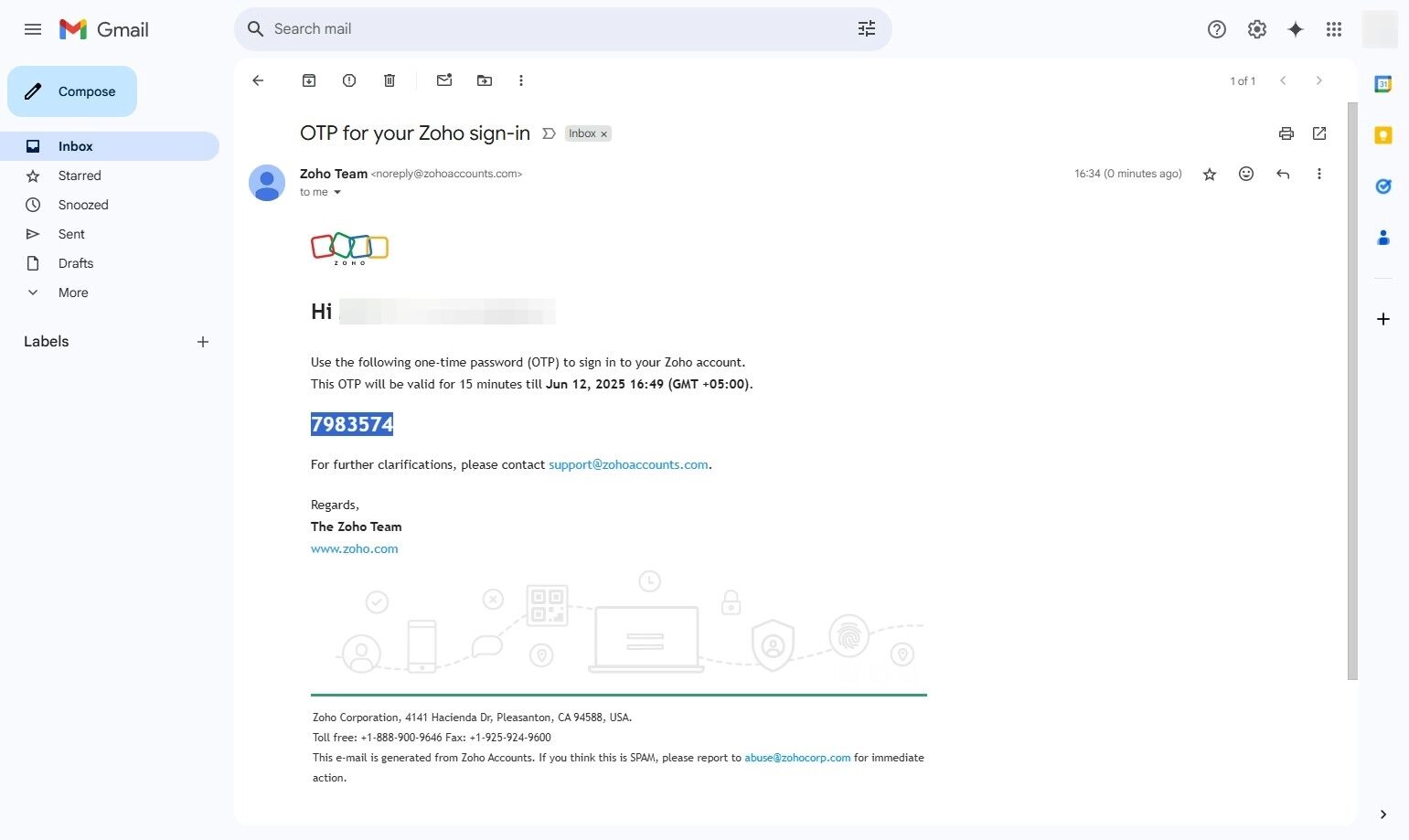Report this email as spam
This screenshot has height=840, width=1409.
click(x=349, y=80)
